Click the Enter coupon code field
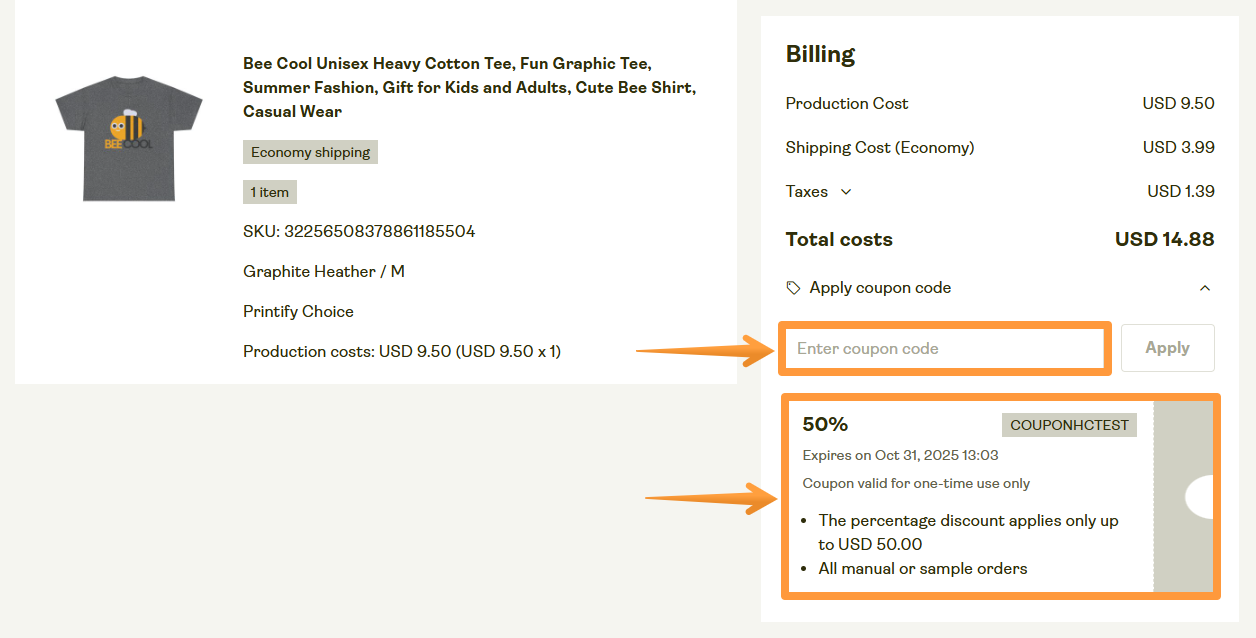 (x=944, y=349)
